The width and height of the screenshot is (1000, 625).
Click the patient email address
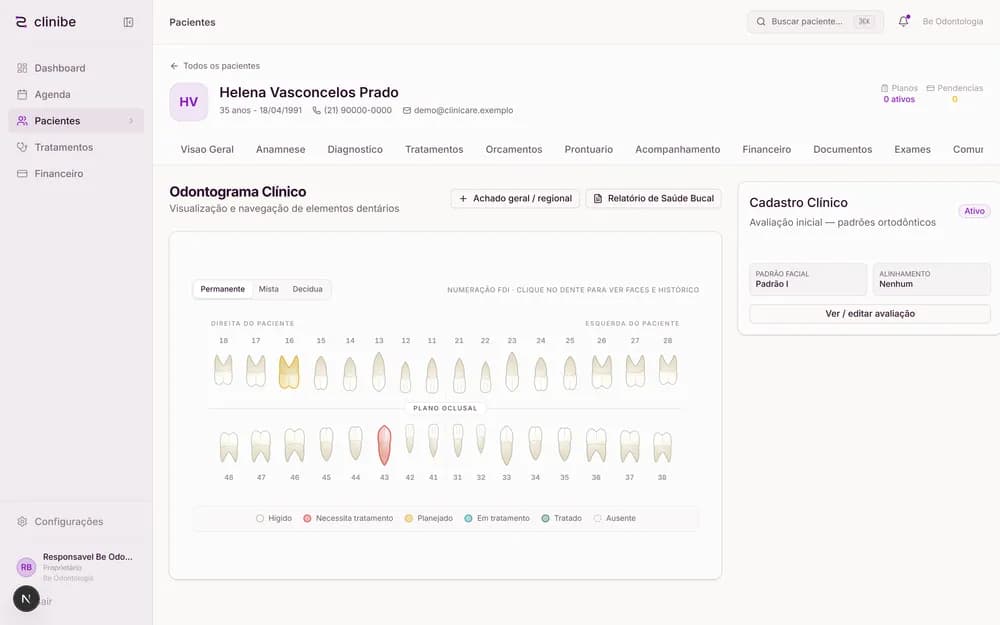coord(458,110)
